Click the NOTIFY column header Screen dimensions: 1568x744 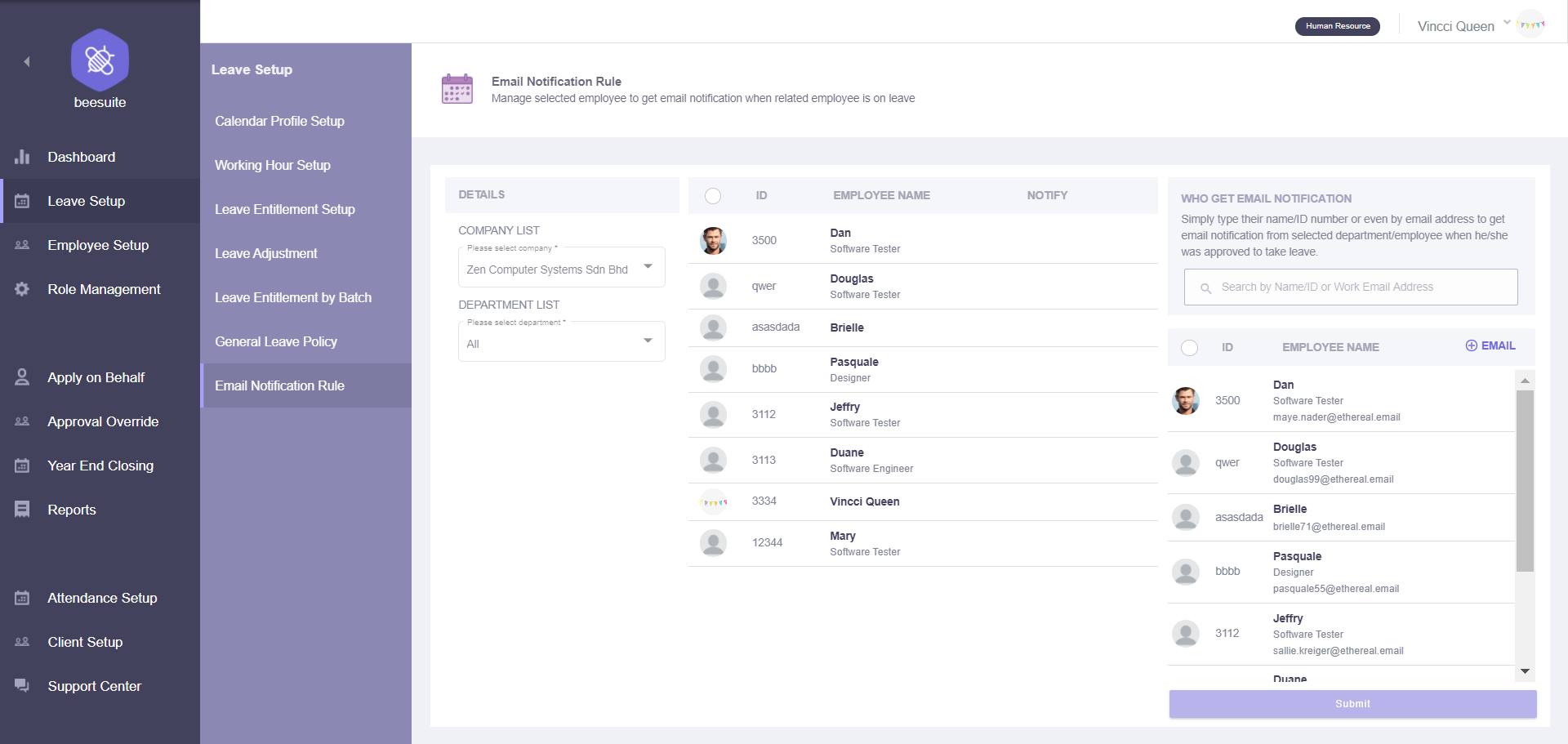[x=1047, y=195]
